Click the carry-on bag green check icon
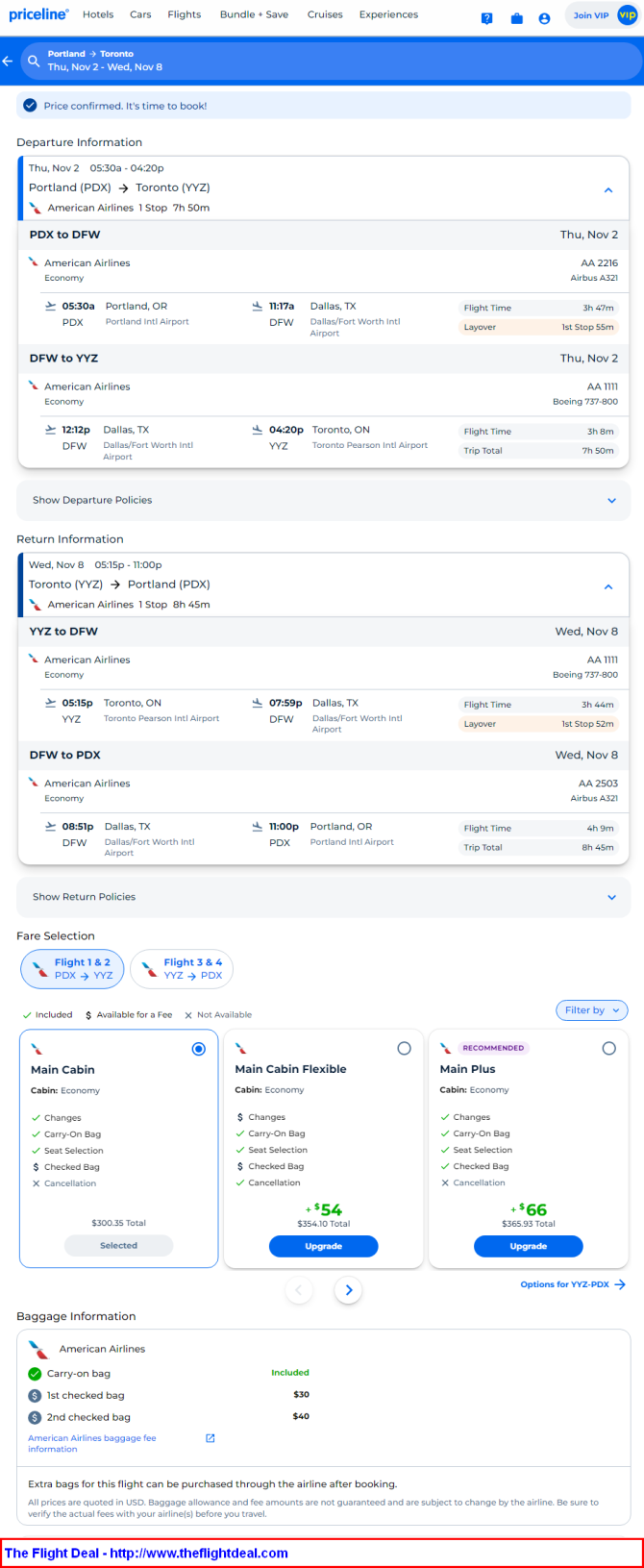 (x=35, y=1374)
